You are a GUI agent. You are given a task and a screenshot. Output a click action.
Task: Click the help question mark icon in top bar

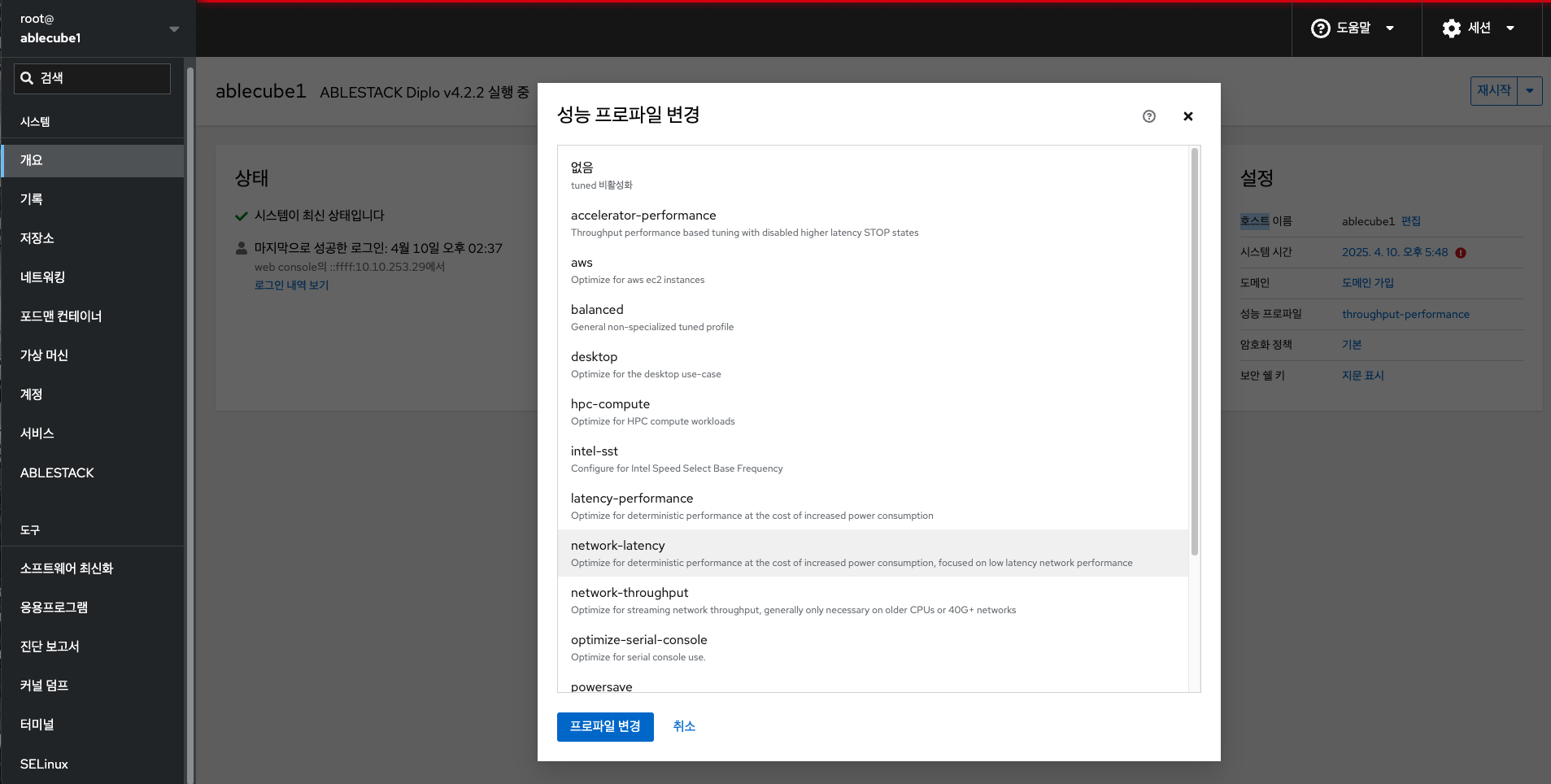pyautogui.click(x=1320, y=28)
